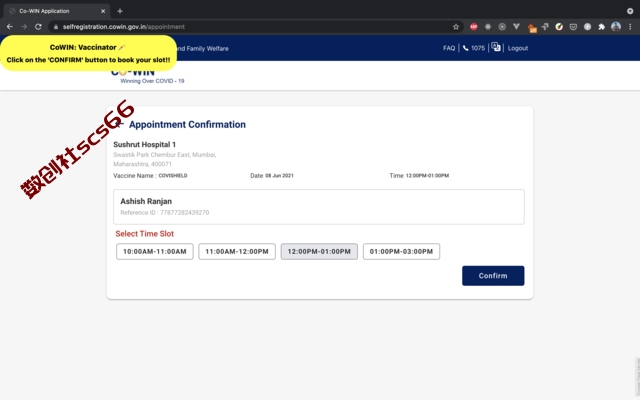The height and width of the screenshot is (400, 640).
Task: Click the Ashish Ranjan beneficiary card
Action: tap(319, 207)
